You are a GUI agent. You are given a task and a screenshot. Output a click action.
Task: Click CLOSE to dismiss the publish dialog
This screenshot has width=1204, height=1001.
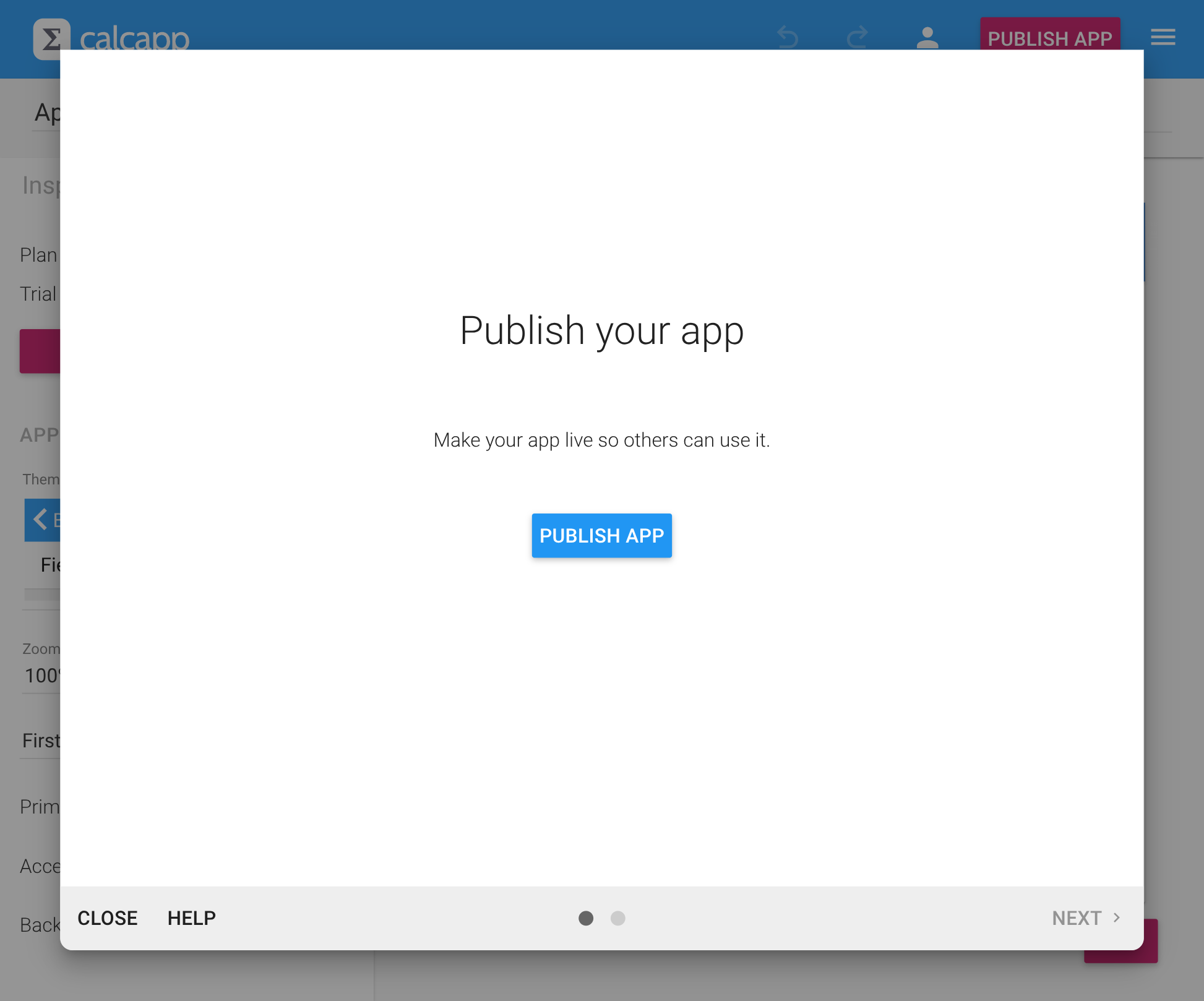point(107,918)
